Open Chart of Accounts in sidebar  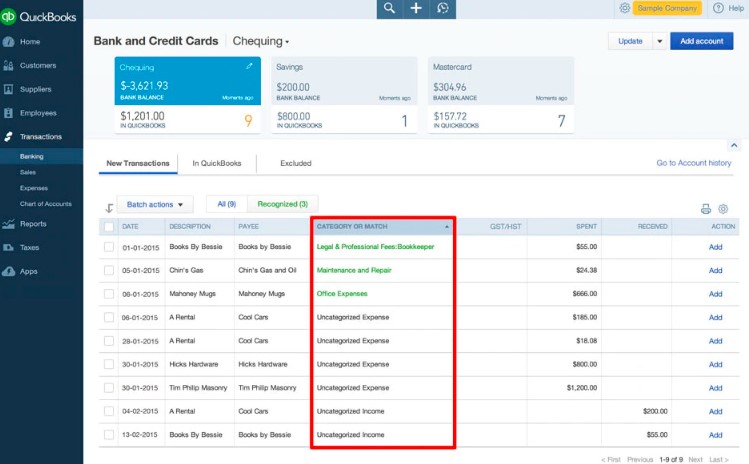tap(45, 204)
